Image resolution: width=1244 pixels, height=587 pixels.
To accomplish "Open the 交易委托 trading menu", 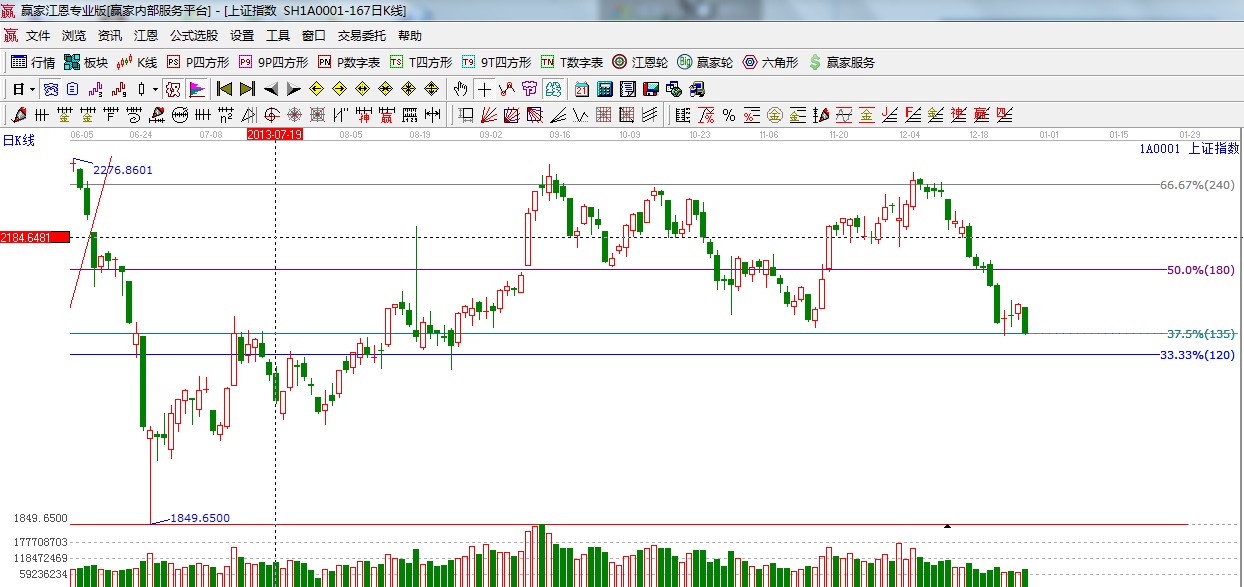I will (361, 35).
